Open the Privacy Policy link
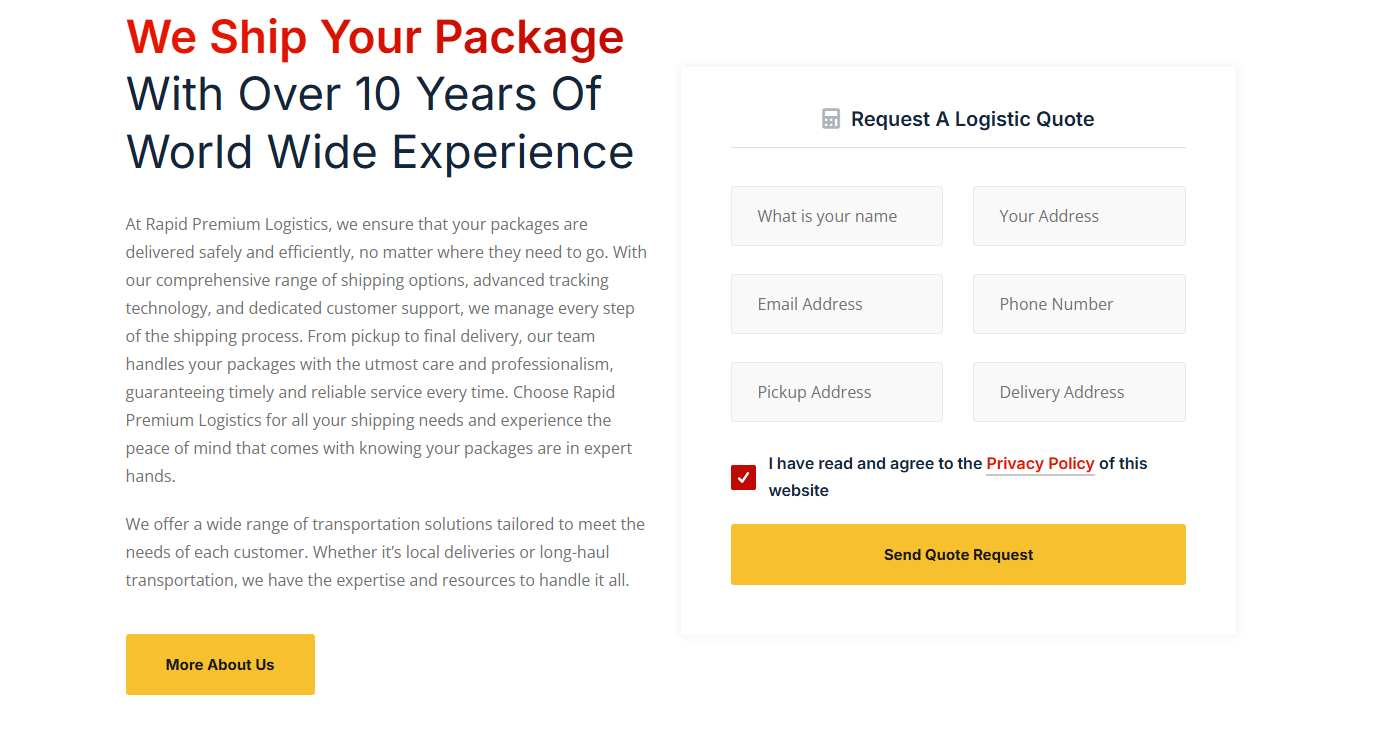The image size is (1393, 745). click(1040, 464)
